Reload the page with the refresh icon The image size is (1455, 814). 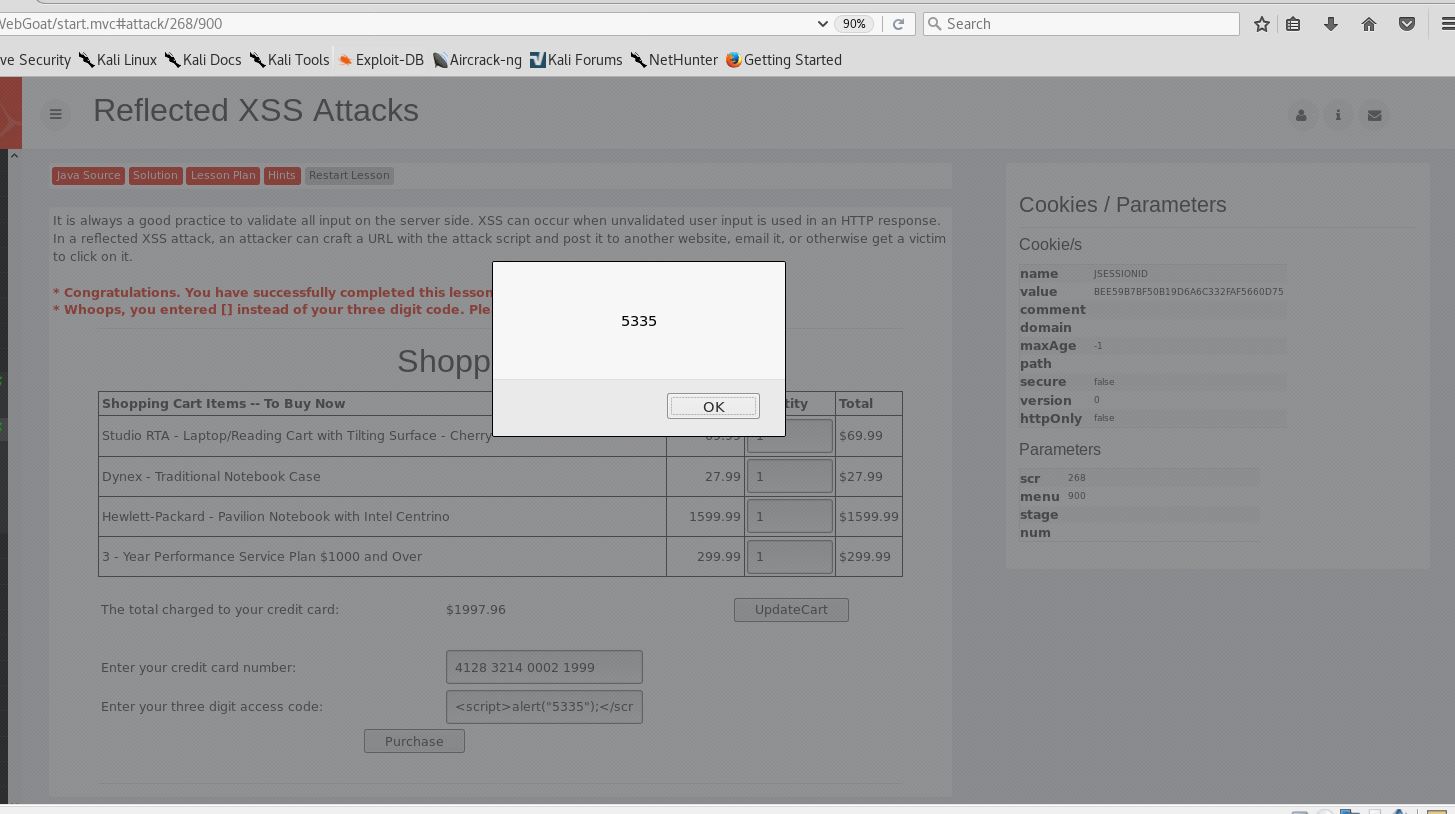point(898,24)
